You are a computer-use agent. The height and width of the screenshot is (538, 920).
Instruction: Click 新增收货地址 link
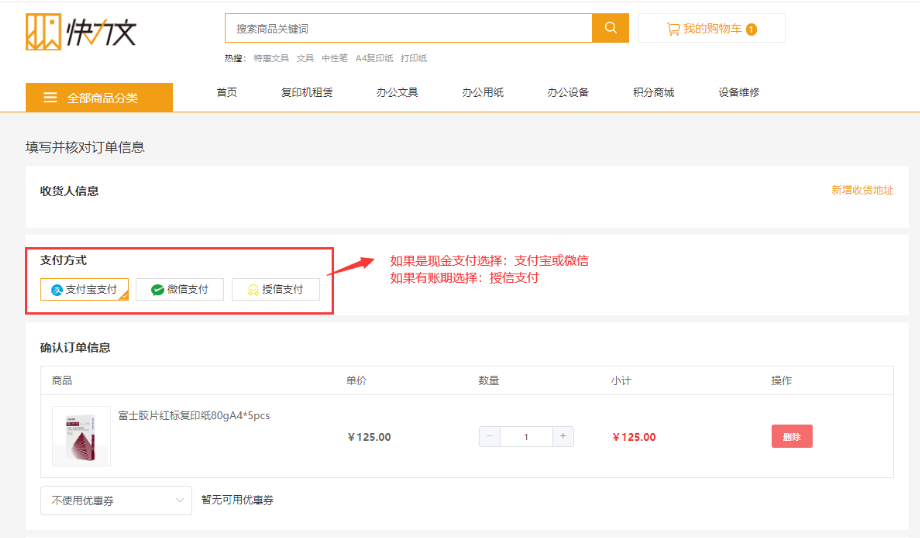[x=862, y=190]
